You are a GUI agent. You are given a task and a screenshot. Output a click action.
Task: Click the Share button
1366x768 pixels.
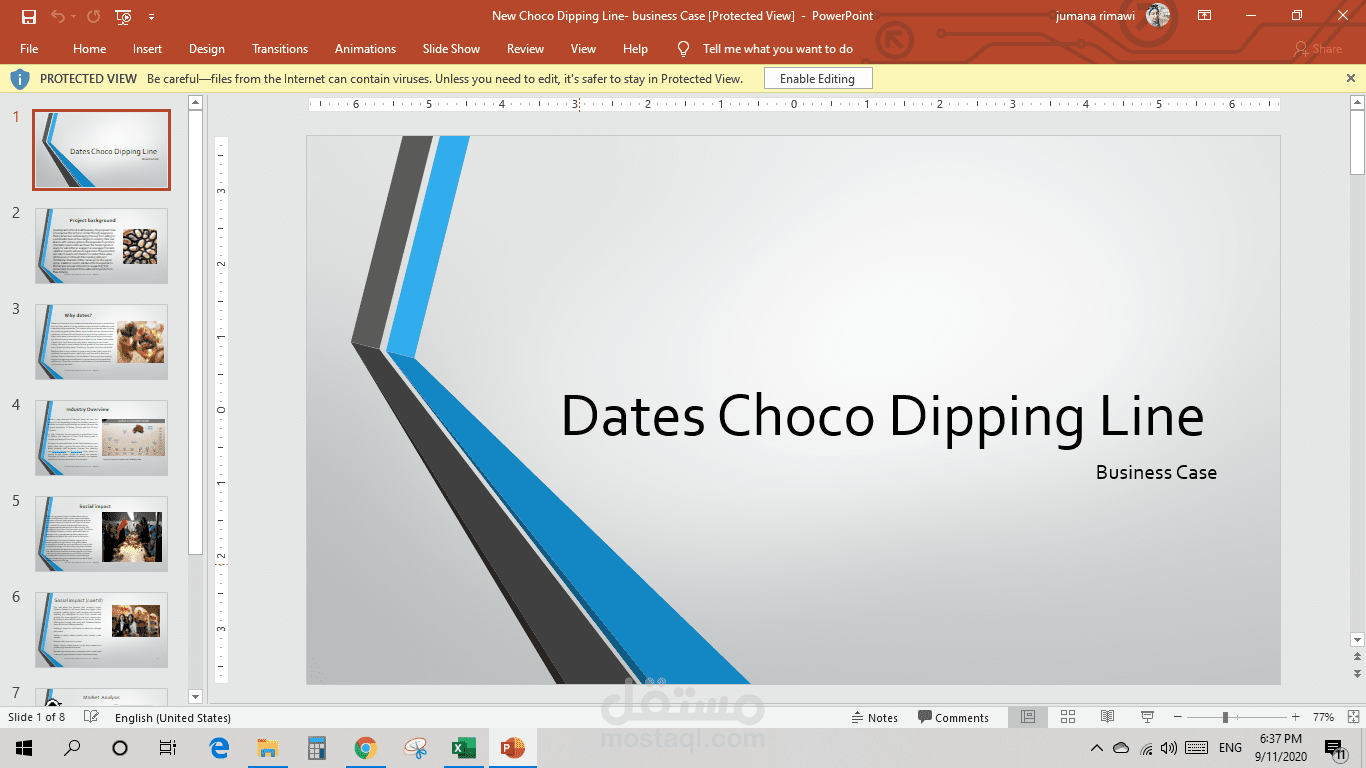pyautogui.click(x=1318, y=48)
